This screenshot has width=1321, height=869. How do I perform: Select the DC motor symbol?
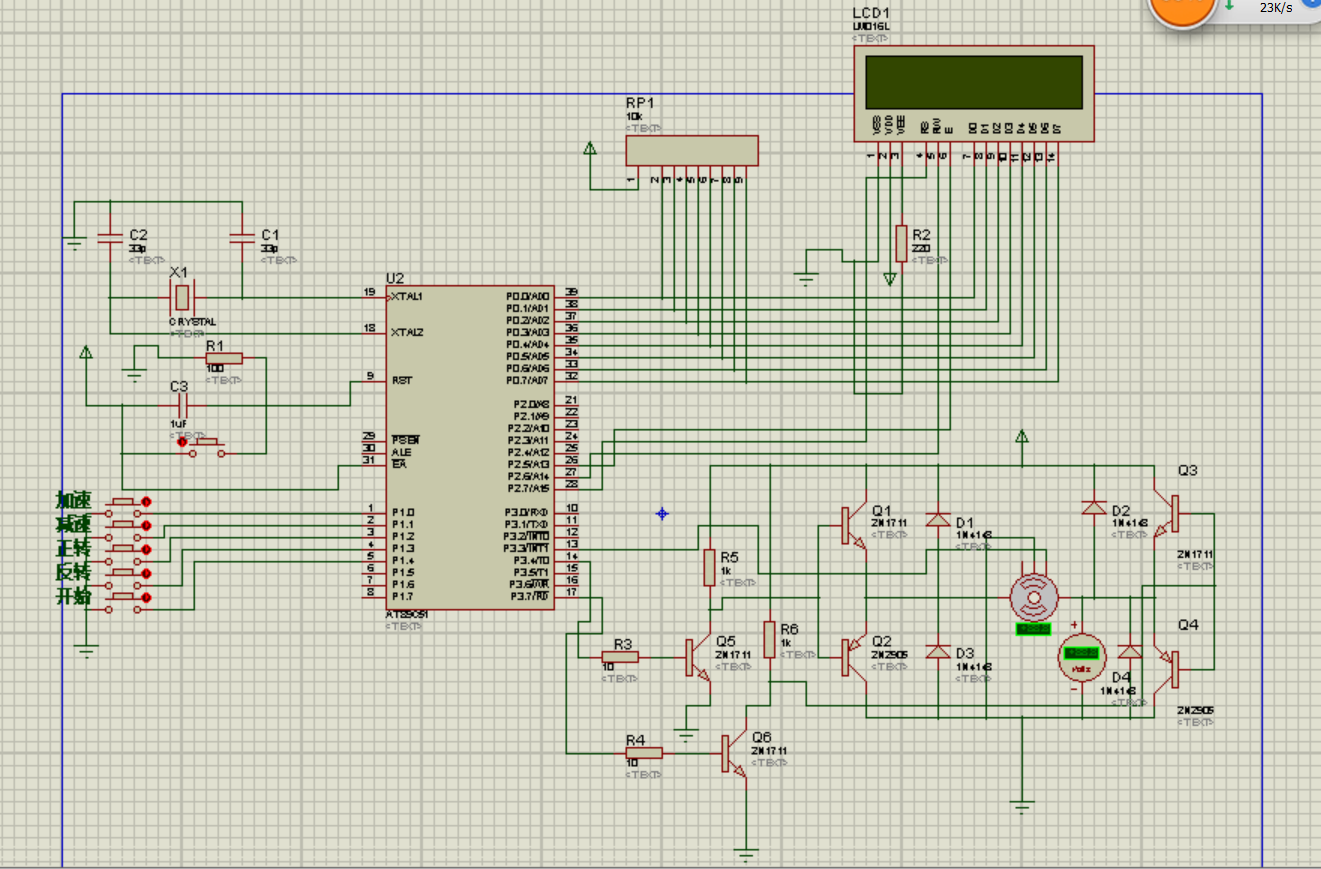(1032, 598)
